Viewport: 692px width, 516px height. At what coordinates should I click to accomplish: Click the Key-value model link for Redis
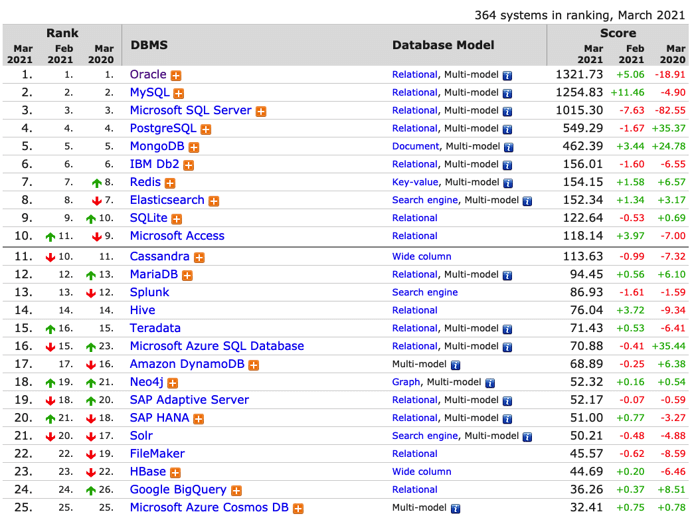415,183
